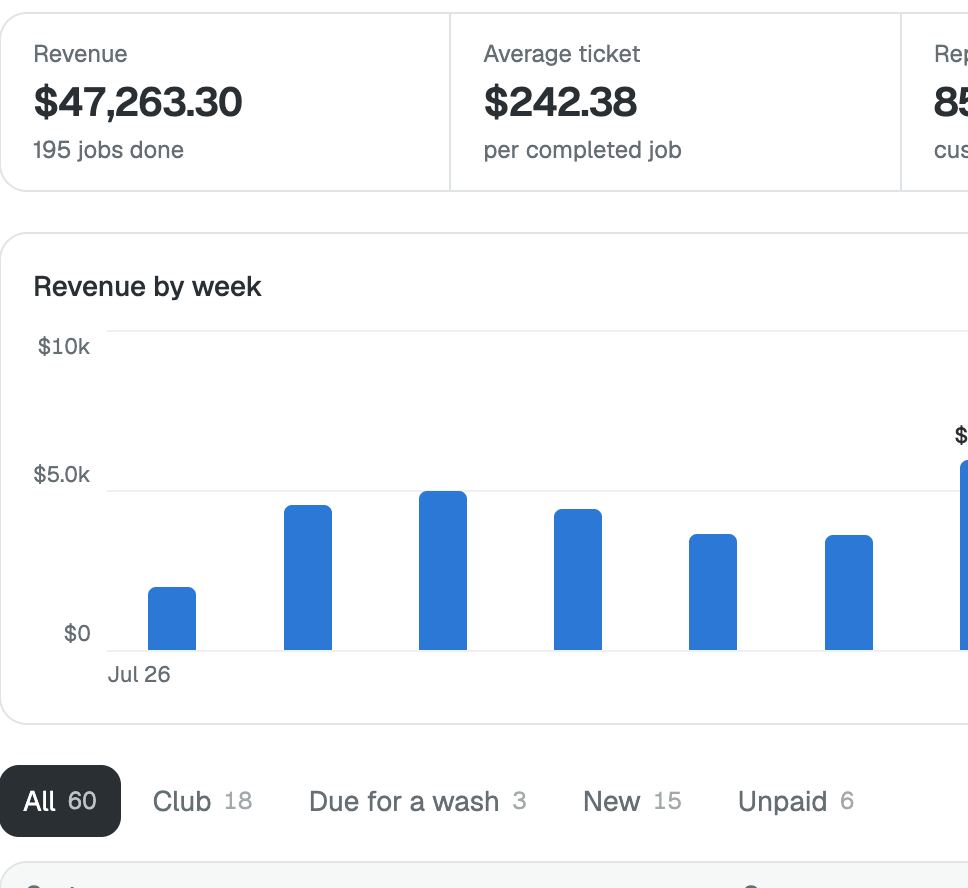This screenshot has height=888, width=968.
Task: Click the Jul 26 week bar
Action: pos(172,618)
